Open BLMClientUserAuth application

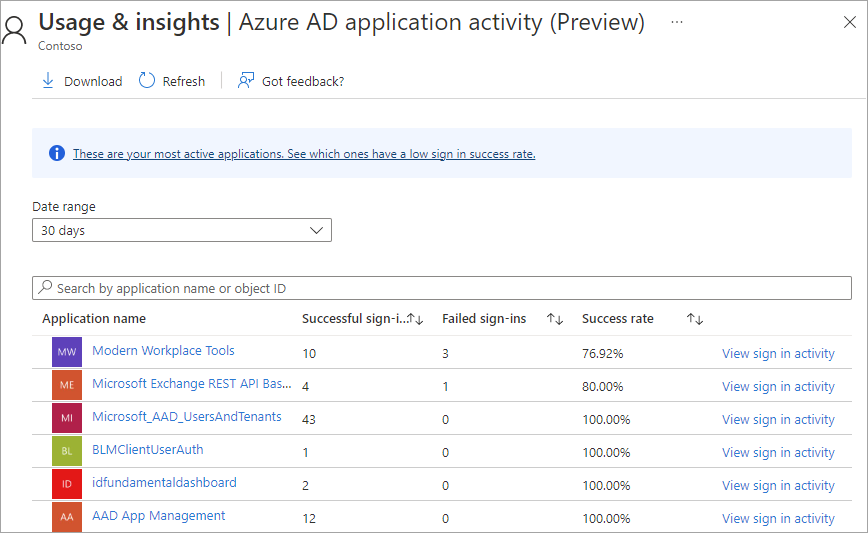[148, 450]
